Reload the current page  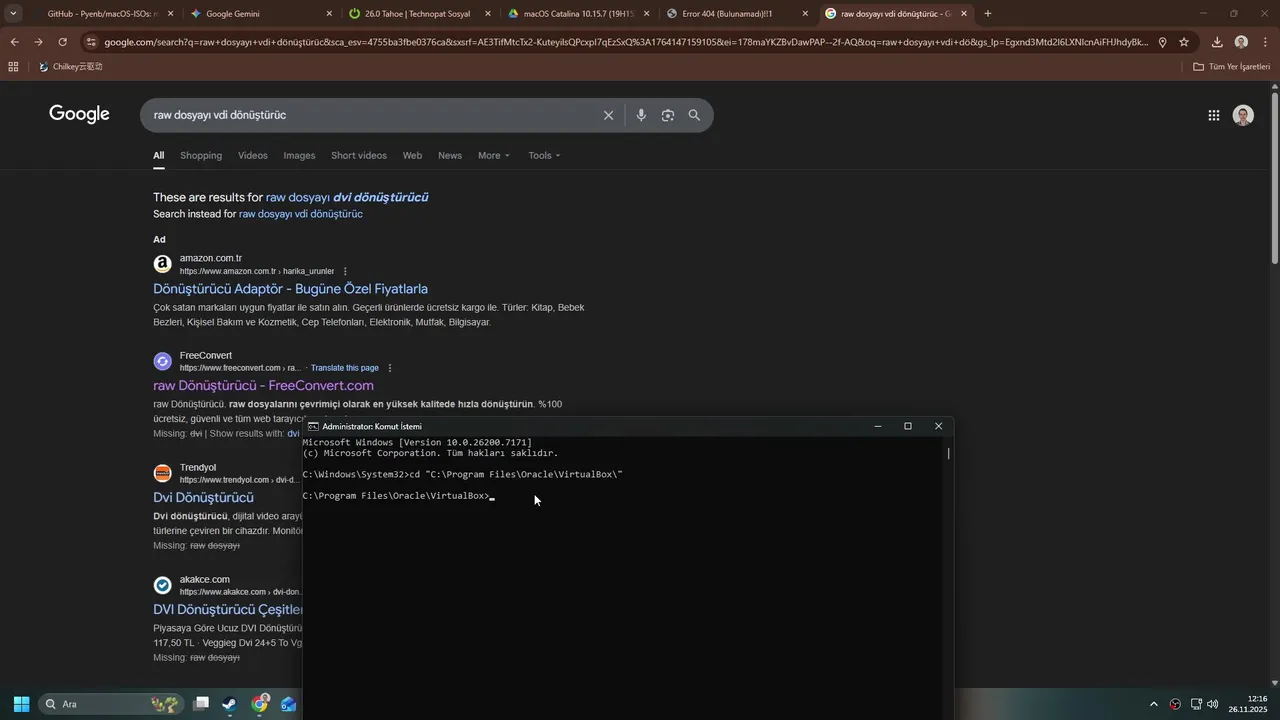(x=62, y=42)
